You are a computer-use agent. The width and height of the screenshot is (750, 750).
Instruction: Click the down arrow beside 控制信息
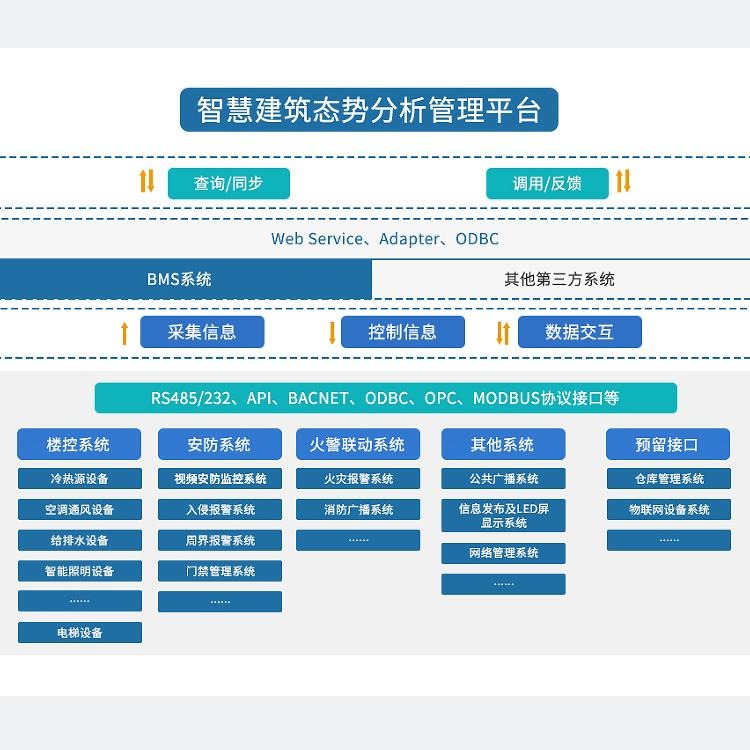pyautogui.click(x=333, y=332)
